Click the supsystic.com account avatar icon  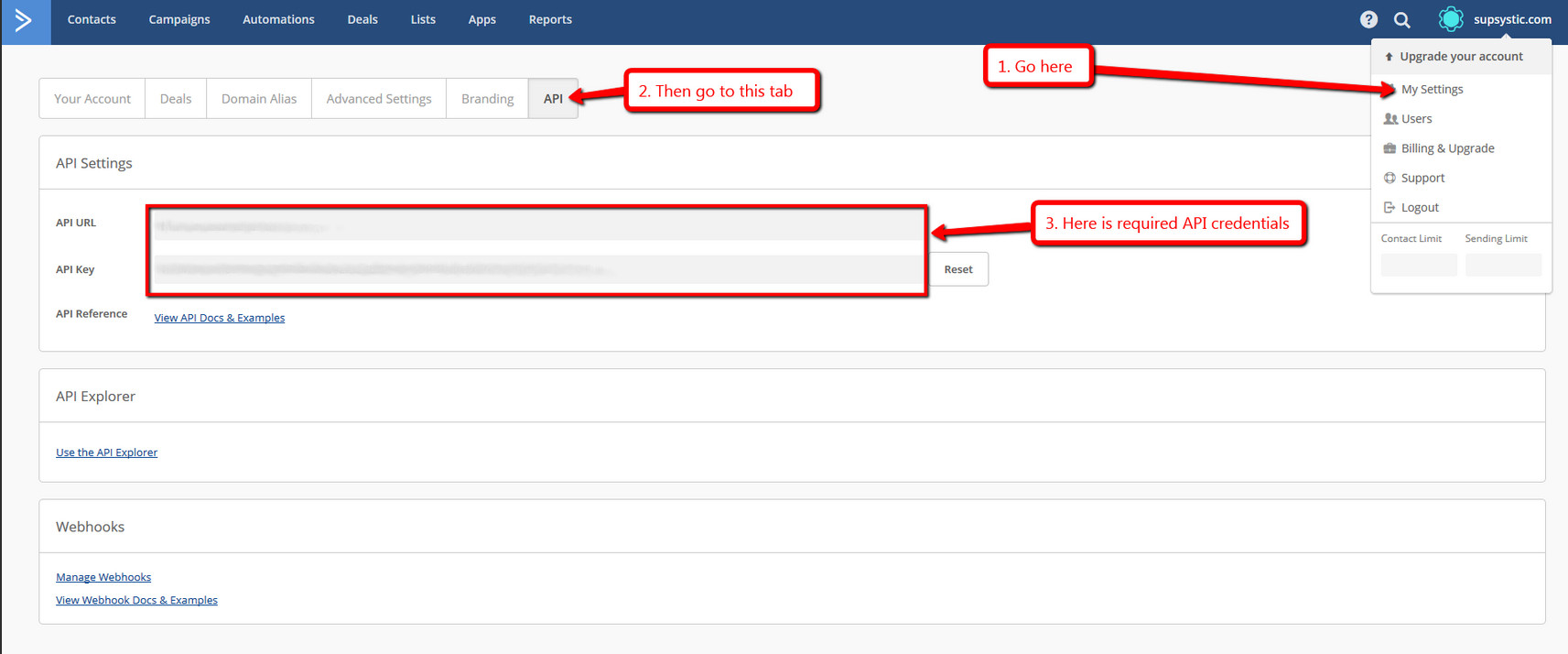click(1451, 19)
